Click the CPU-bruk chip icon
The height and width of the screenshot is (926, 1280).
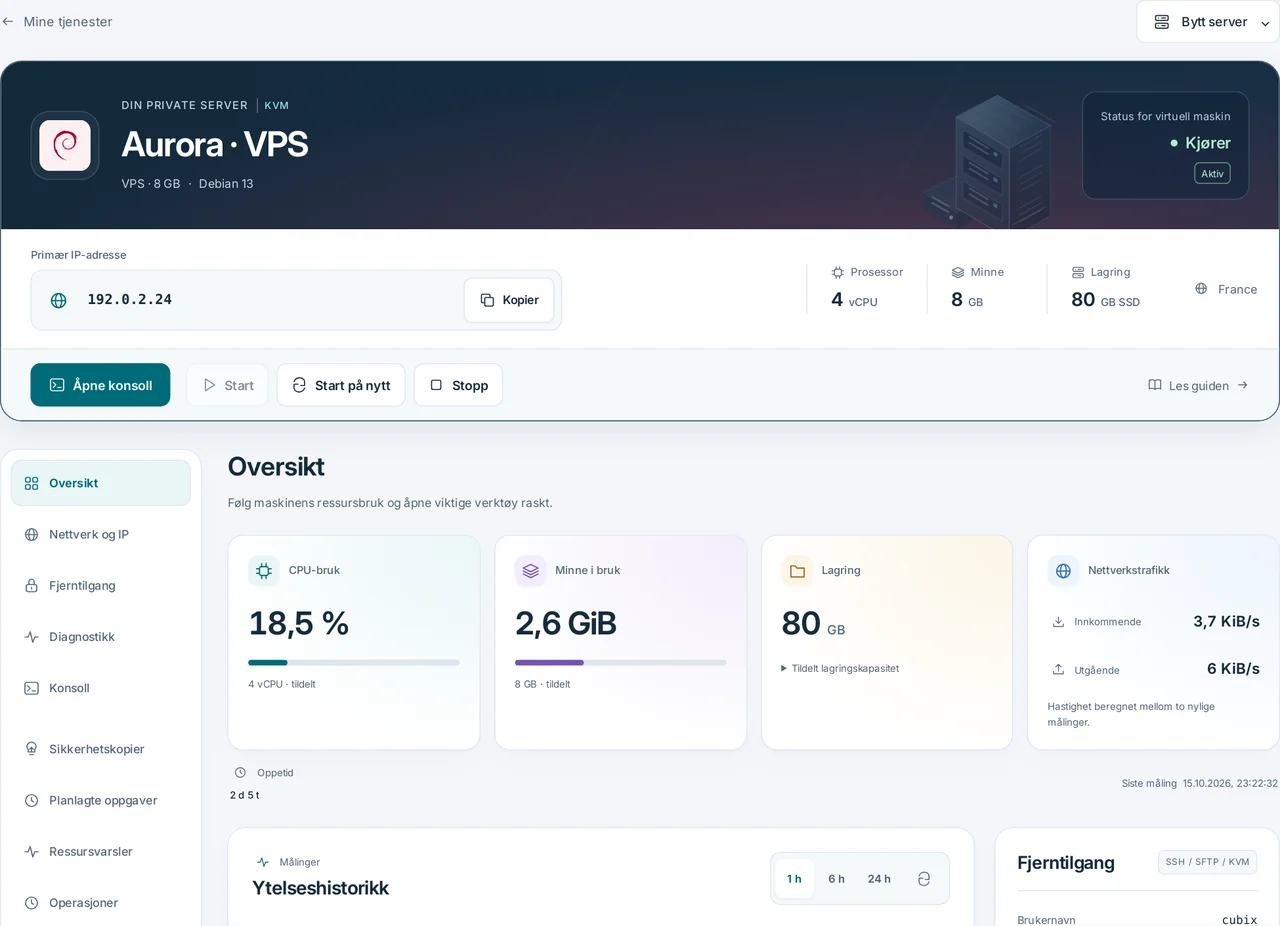pyautogui.click(x=264, y=571)
